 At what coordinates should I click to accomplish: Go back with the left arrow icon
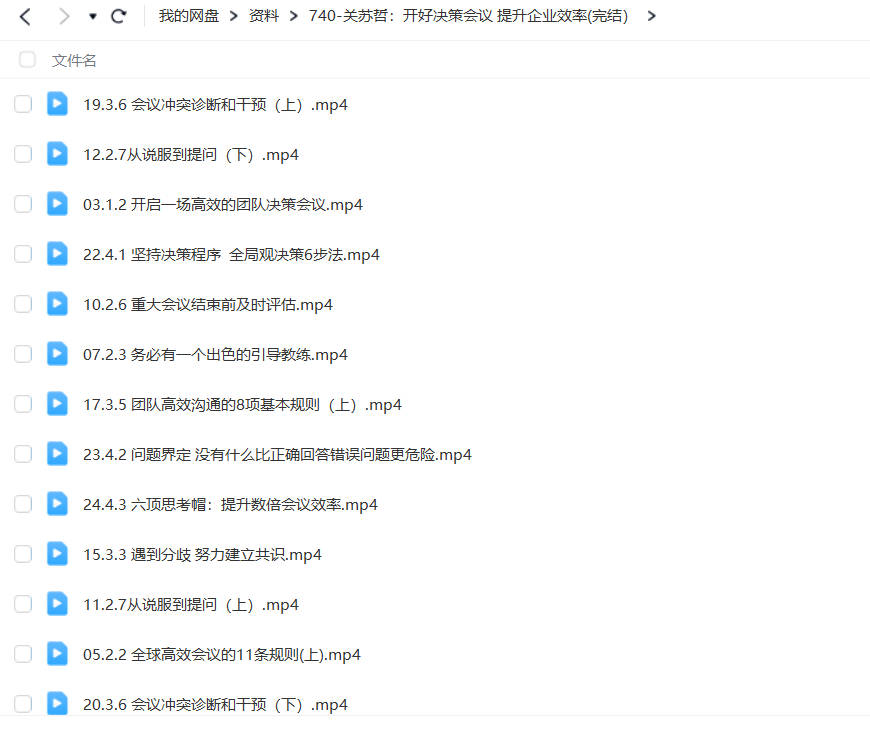(25, 16)
